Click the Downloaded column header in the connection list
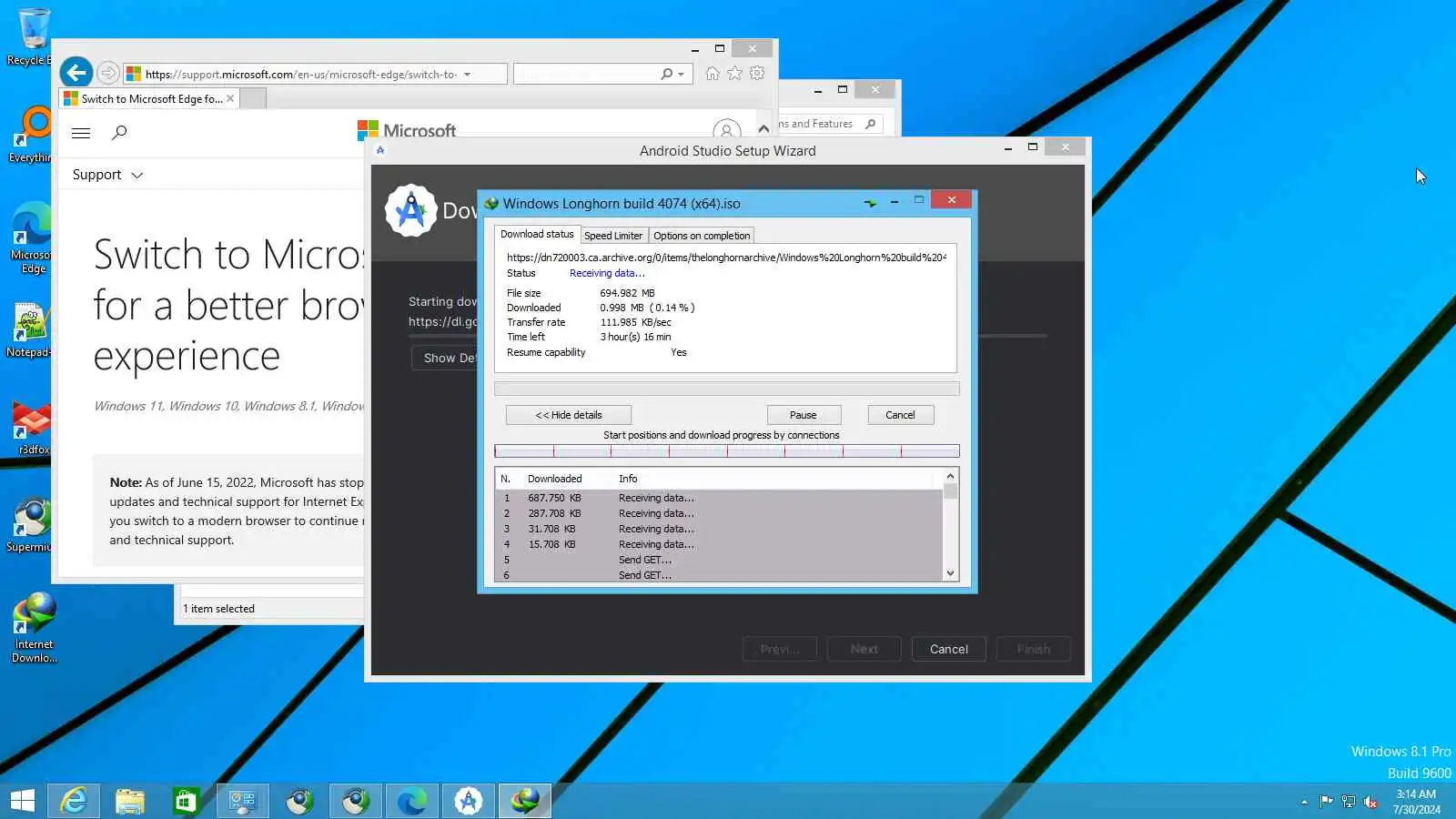Screen dimensions: 1456x819 [x=555, y=479]
